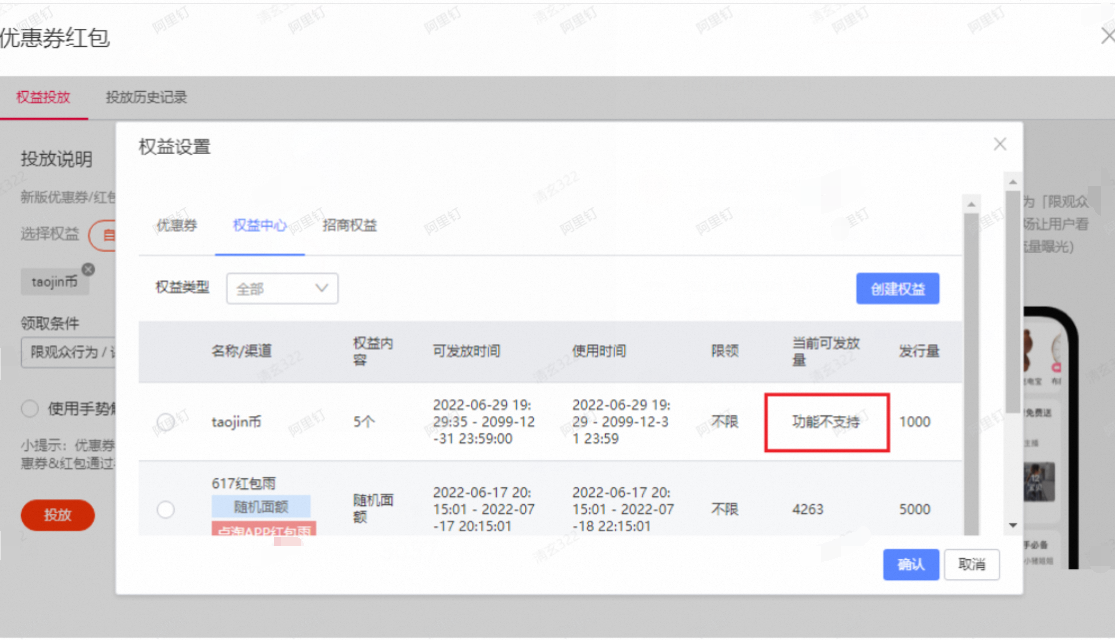
Task: Click the red 投放 button
Action: click(58, 515)
